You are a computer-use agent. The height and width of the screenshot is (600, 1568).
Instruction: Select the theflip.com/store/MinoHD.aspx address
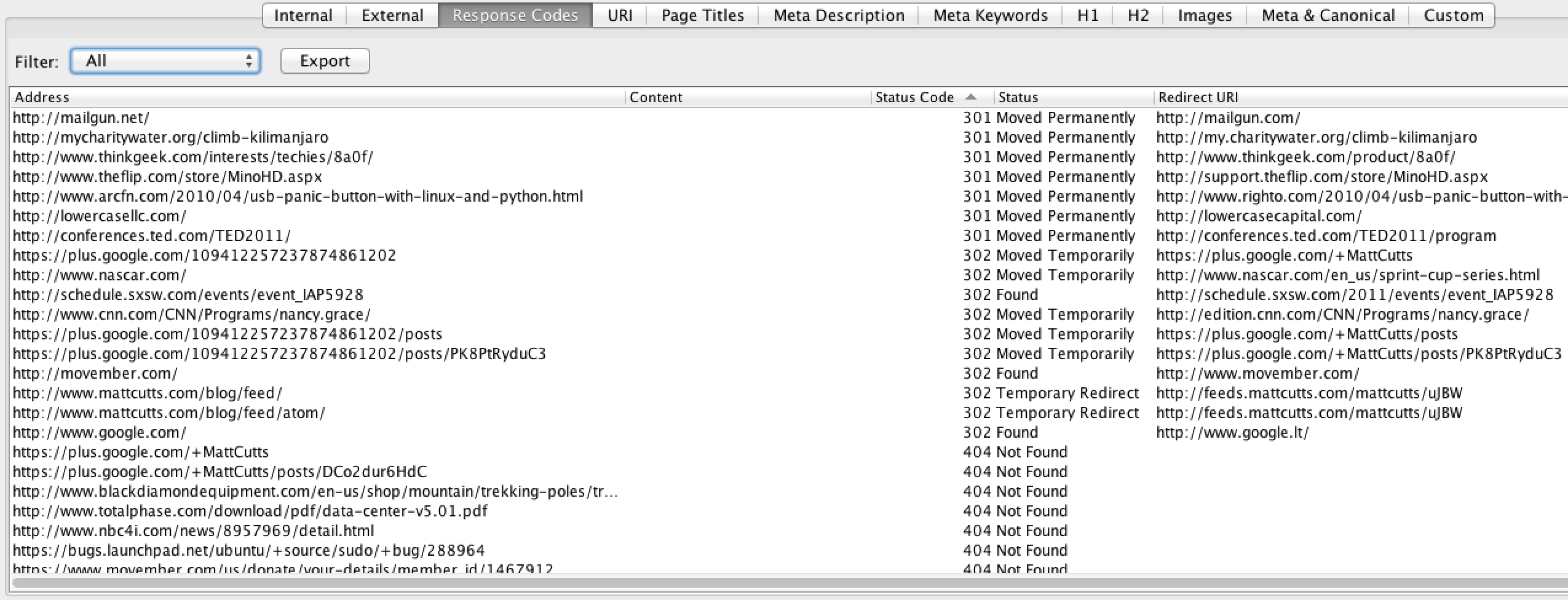click(x=167, y=176)
